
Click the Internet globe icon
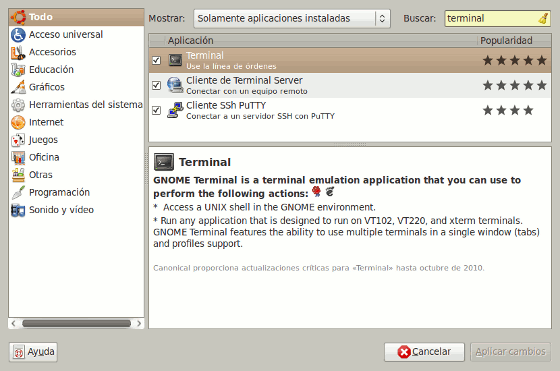click(18, 122)
